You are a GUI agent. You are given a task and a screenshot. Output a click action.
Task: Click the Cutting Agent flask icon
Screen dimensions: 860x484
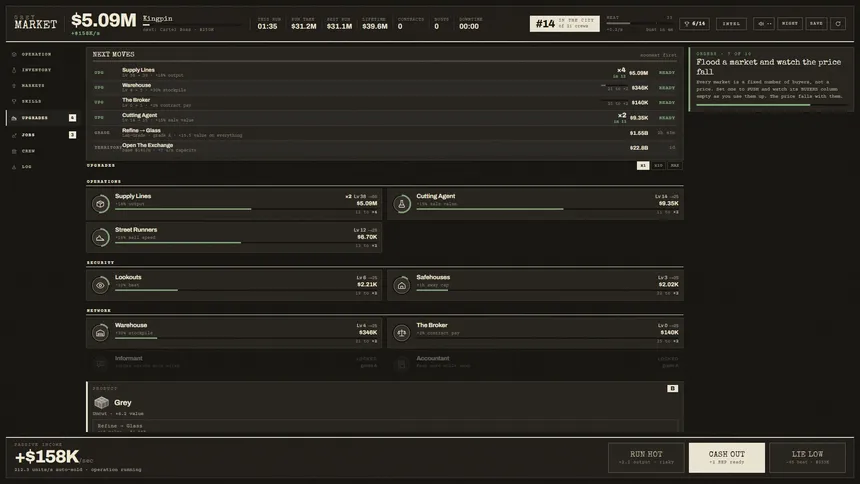[x=401, y=204]
